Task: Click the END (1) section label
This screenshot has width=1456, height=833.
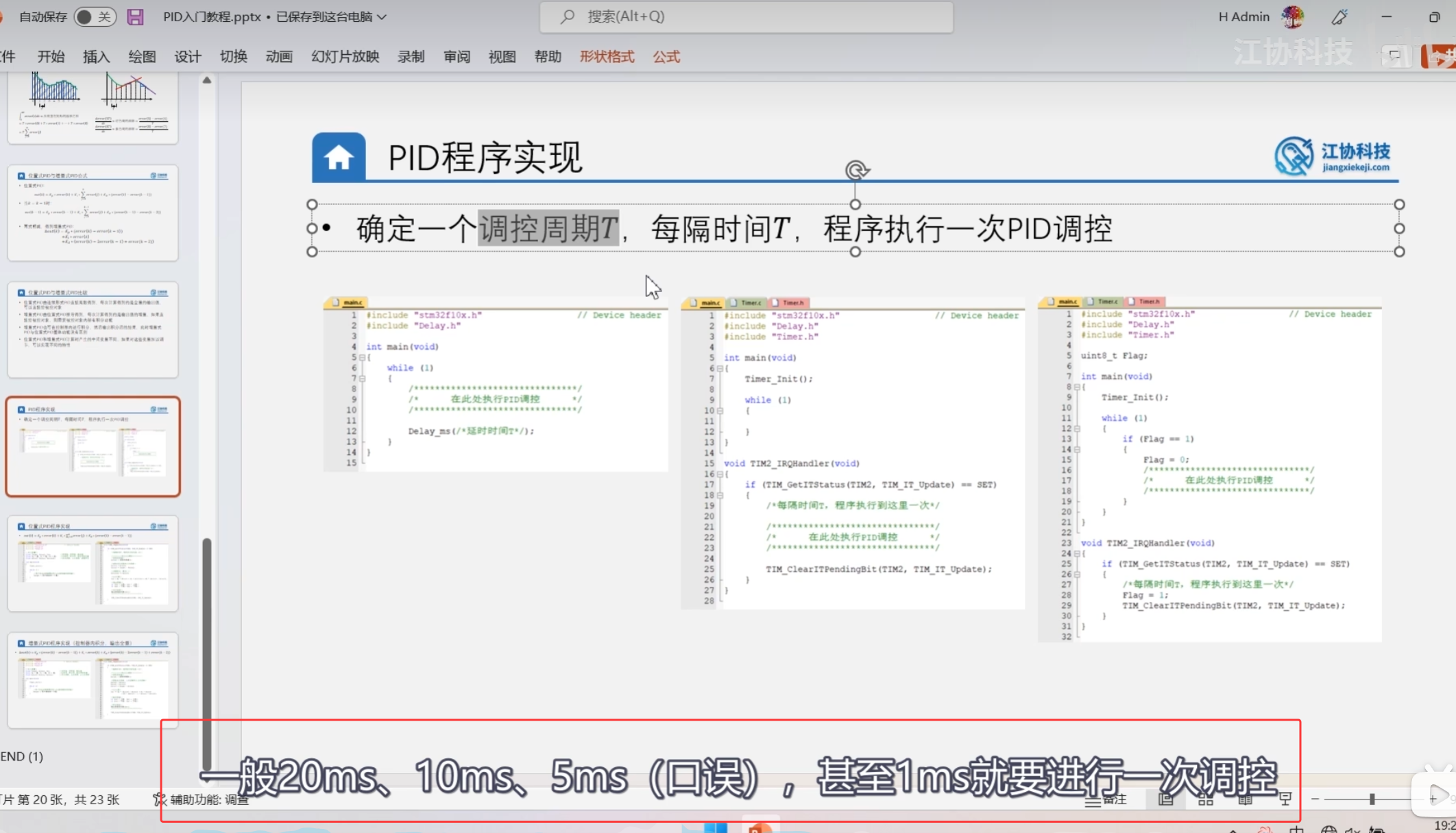Action: [22, 756]
